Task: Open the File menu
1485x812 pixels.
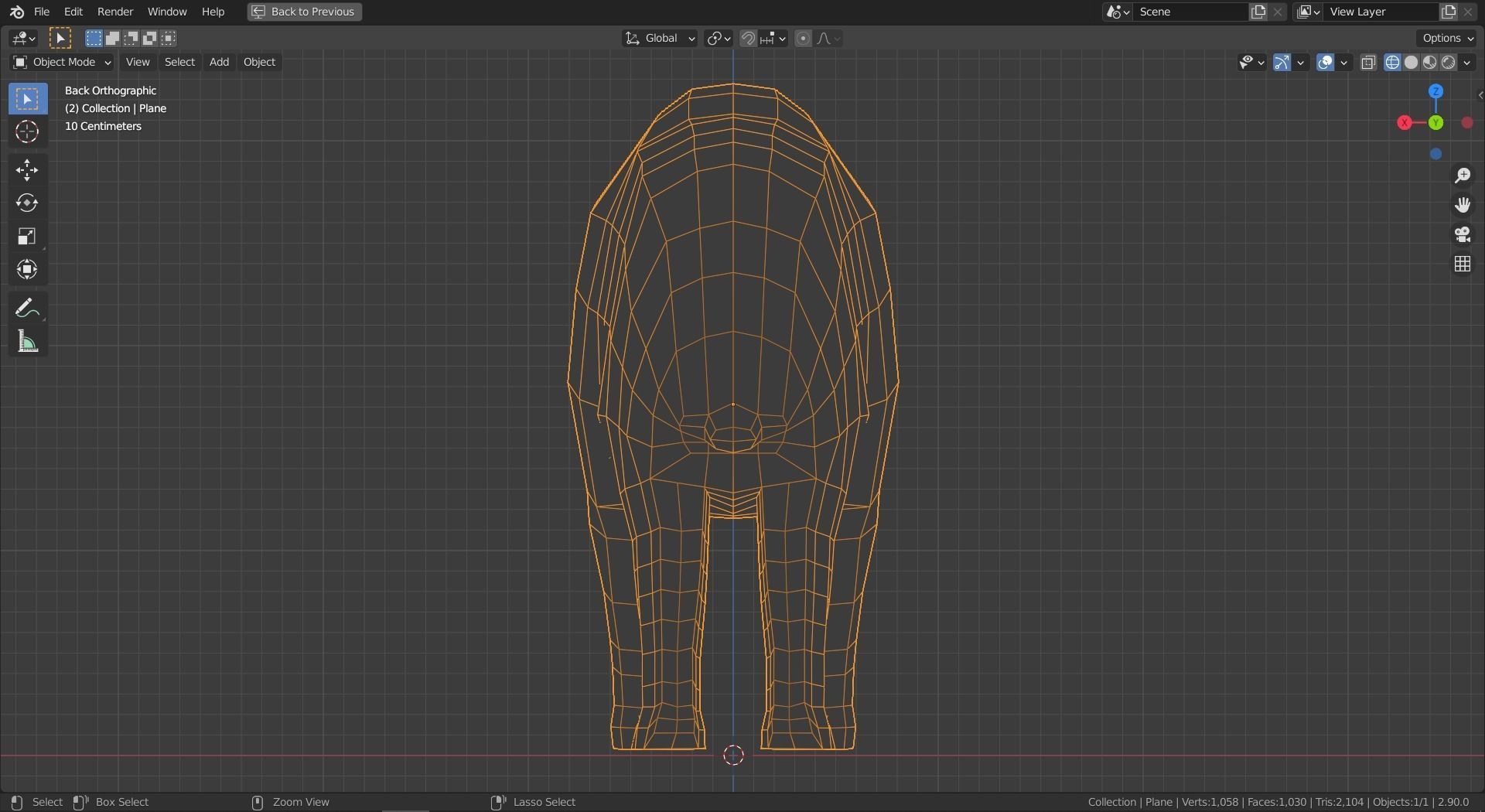Action: (x=42, y=12)
